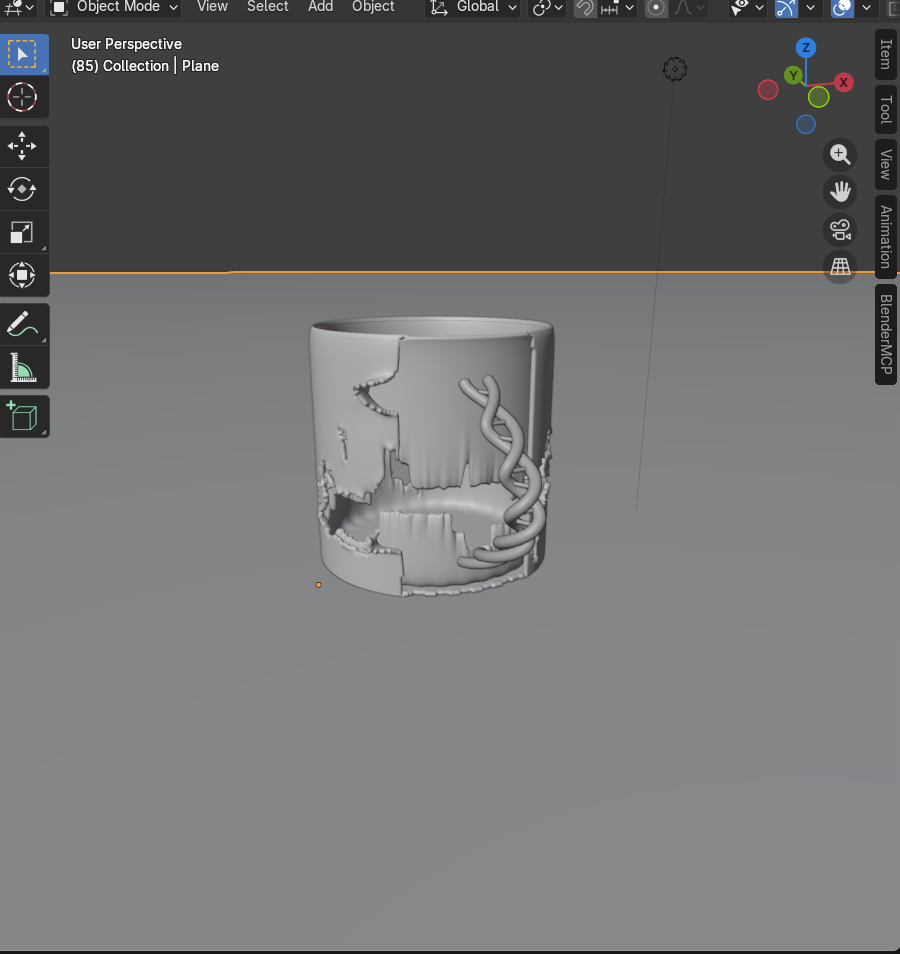Select the Scale tool
The height and width of the screenshot is (954, 900).
[x=22, y=232]
